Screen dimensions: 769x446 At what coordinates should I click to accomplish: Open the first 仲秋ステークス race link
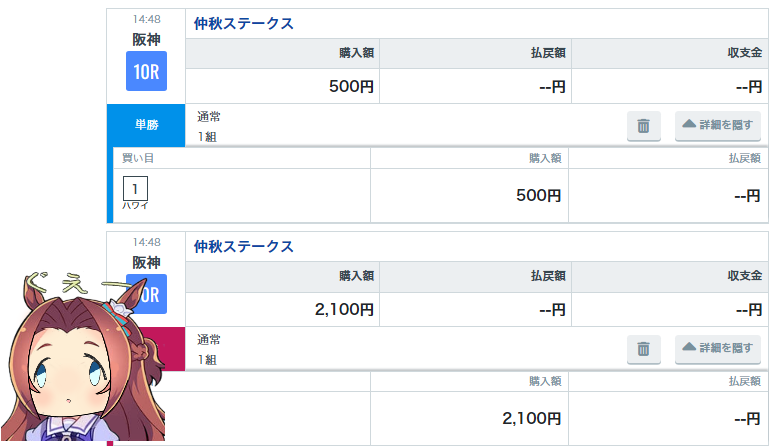[244, 24]
